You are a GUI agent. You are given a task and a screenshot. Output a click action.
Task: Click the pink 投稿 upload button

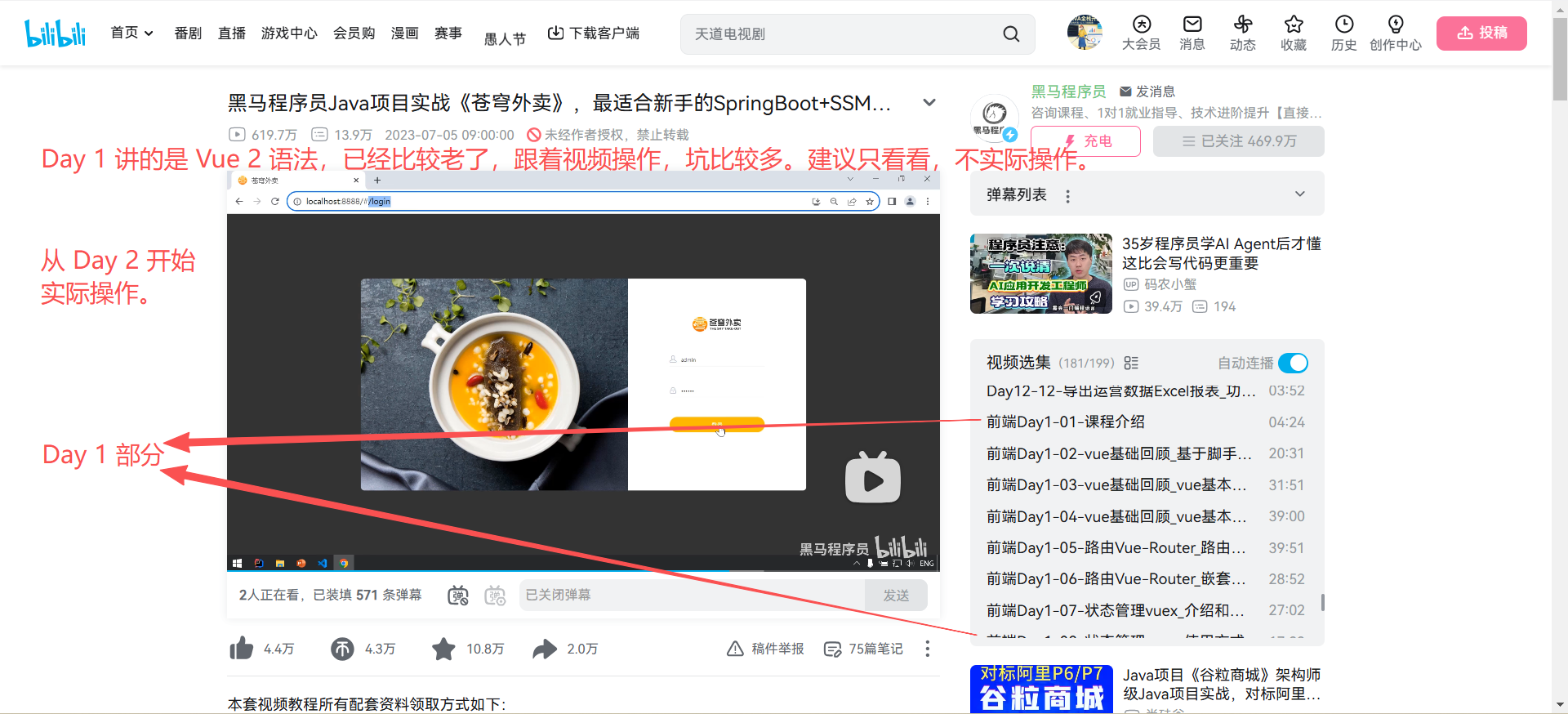coord(1481,33)
